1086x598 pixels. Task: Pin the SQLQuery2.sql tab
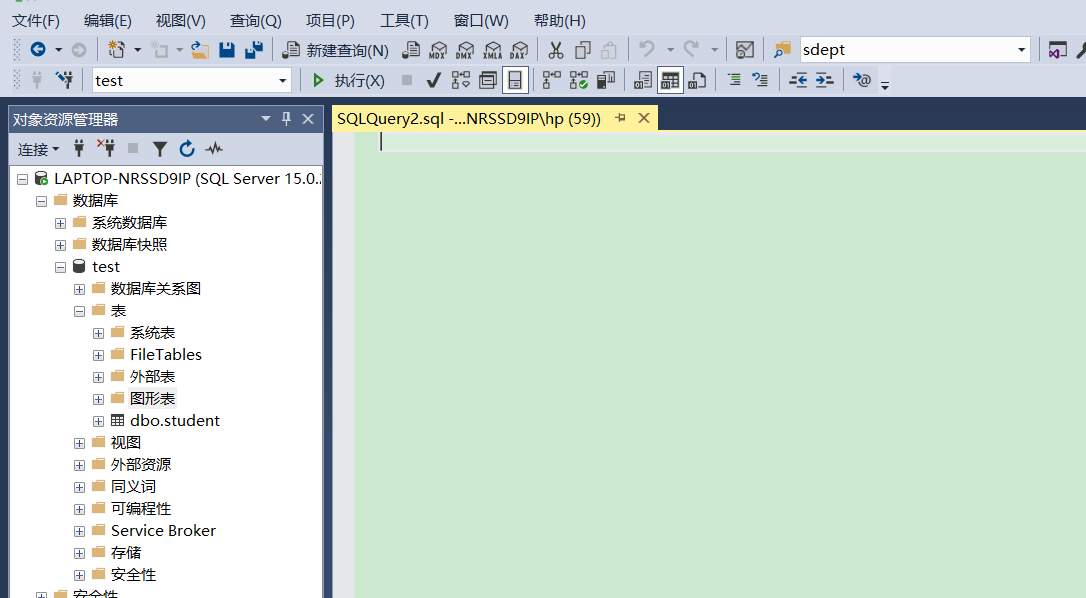(x=620, y=118)
